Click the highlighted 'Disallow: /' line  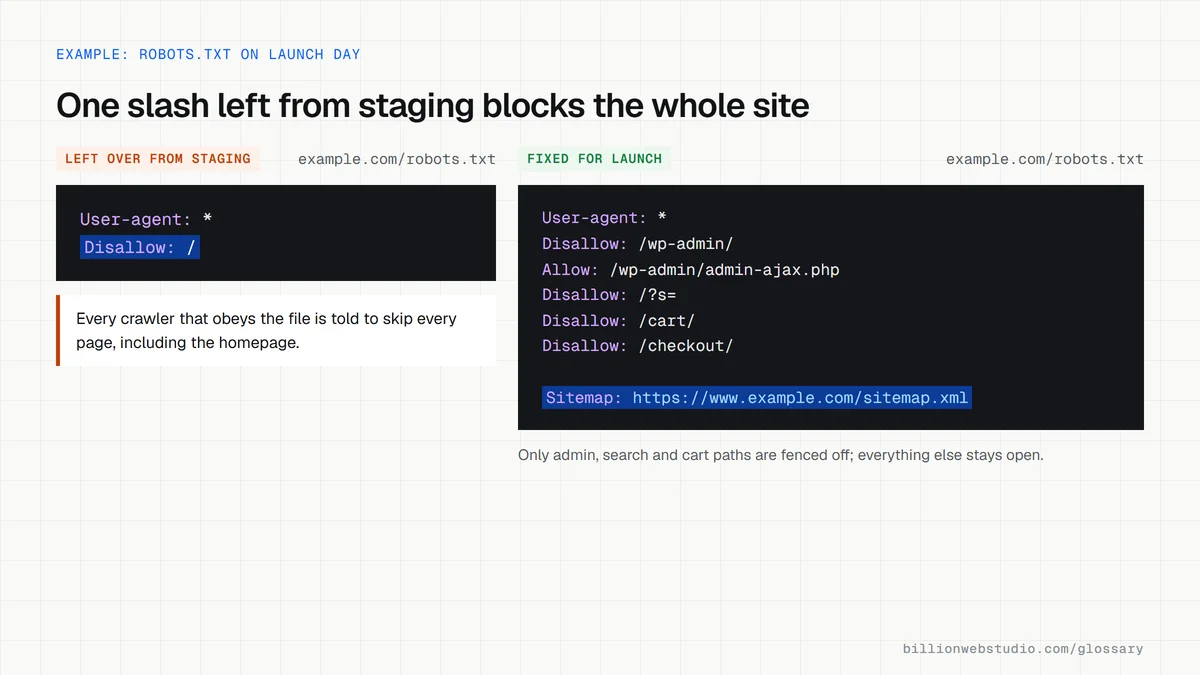pos(140,247)
